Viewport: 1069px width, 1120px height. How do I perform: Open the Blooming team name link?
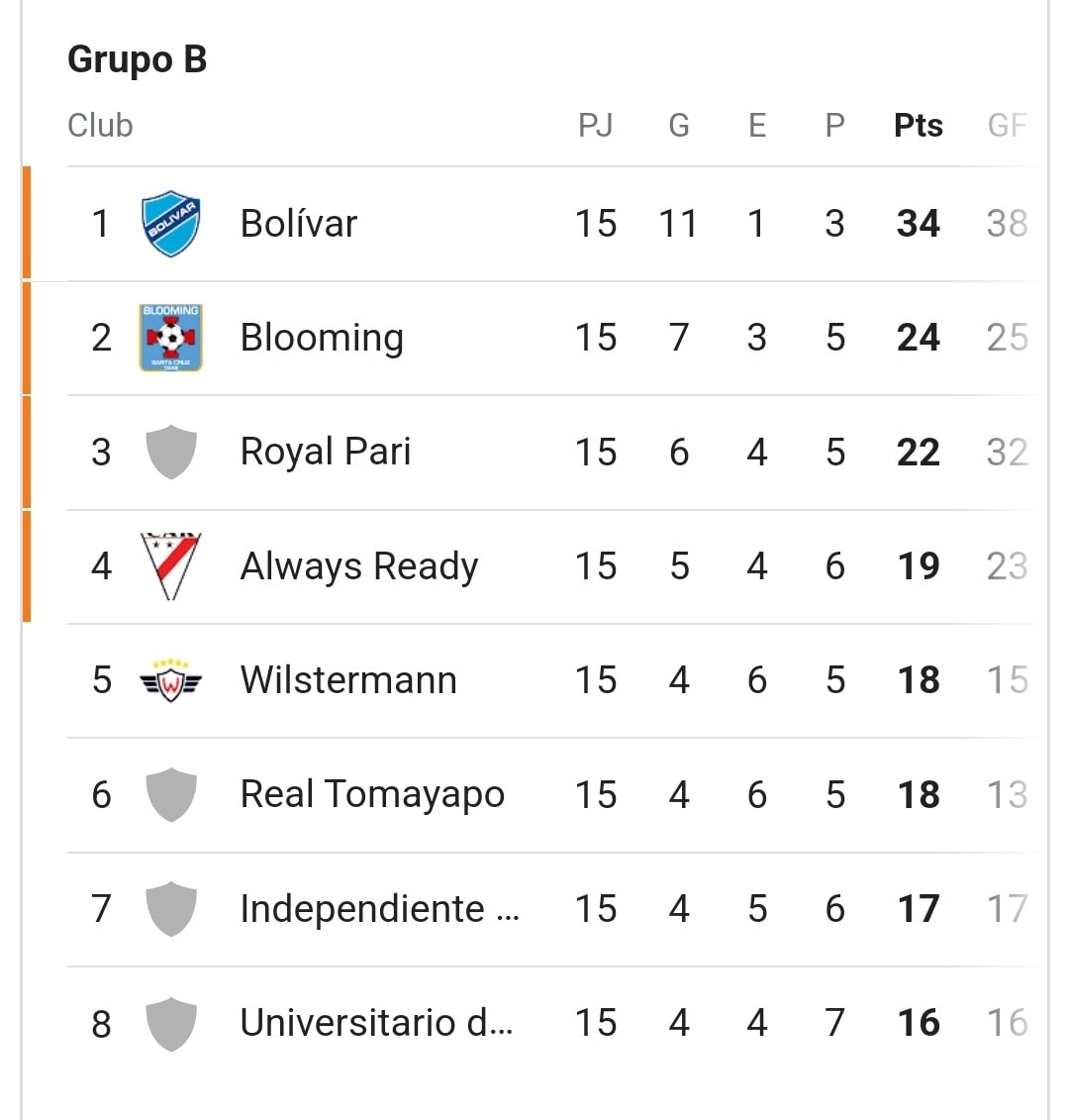point(322,339)
